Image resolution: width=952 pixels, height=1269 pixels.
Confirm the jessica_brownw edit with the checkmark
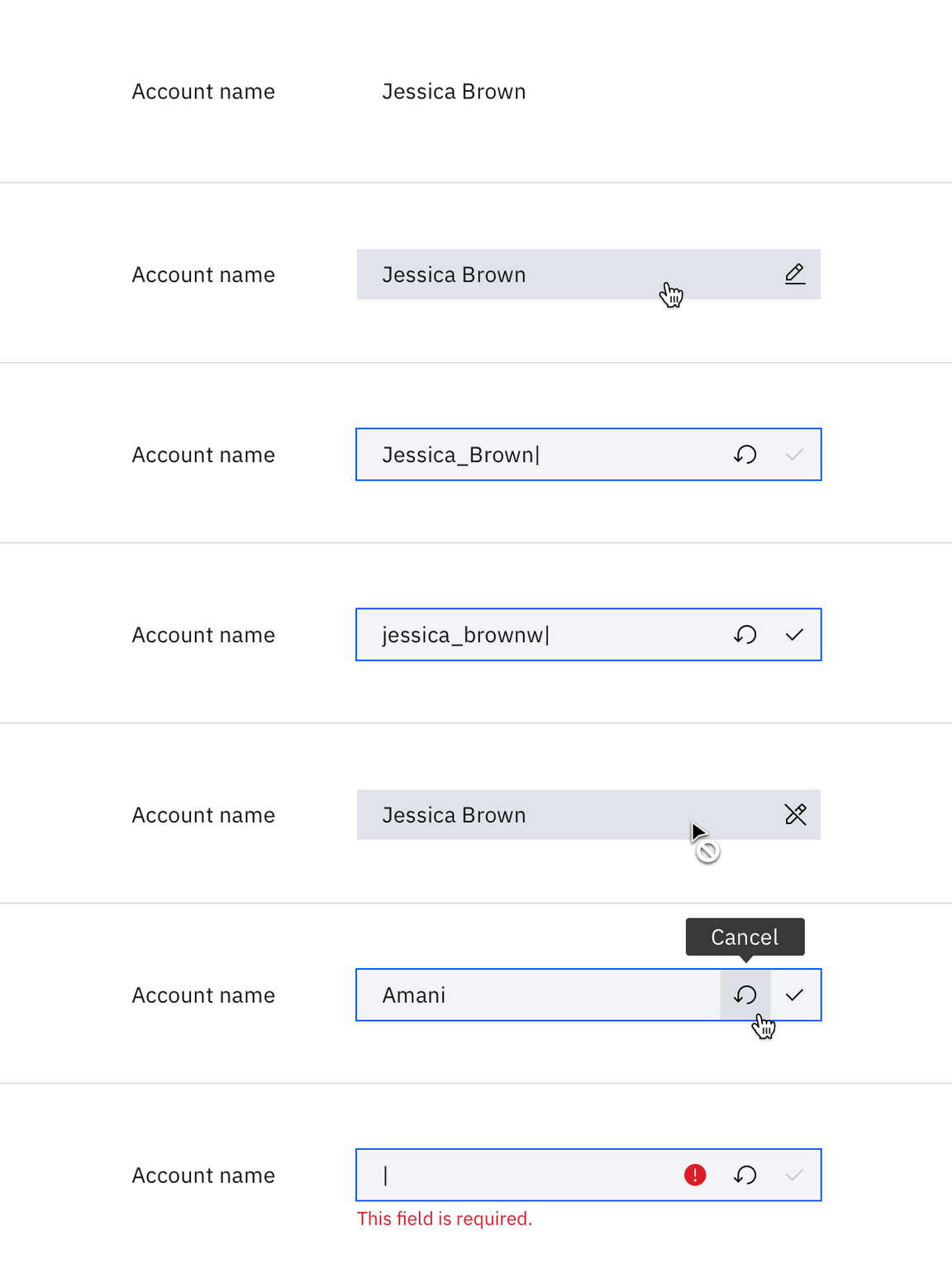tap(795, 635)
